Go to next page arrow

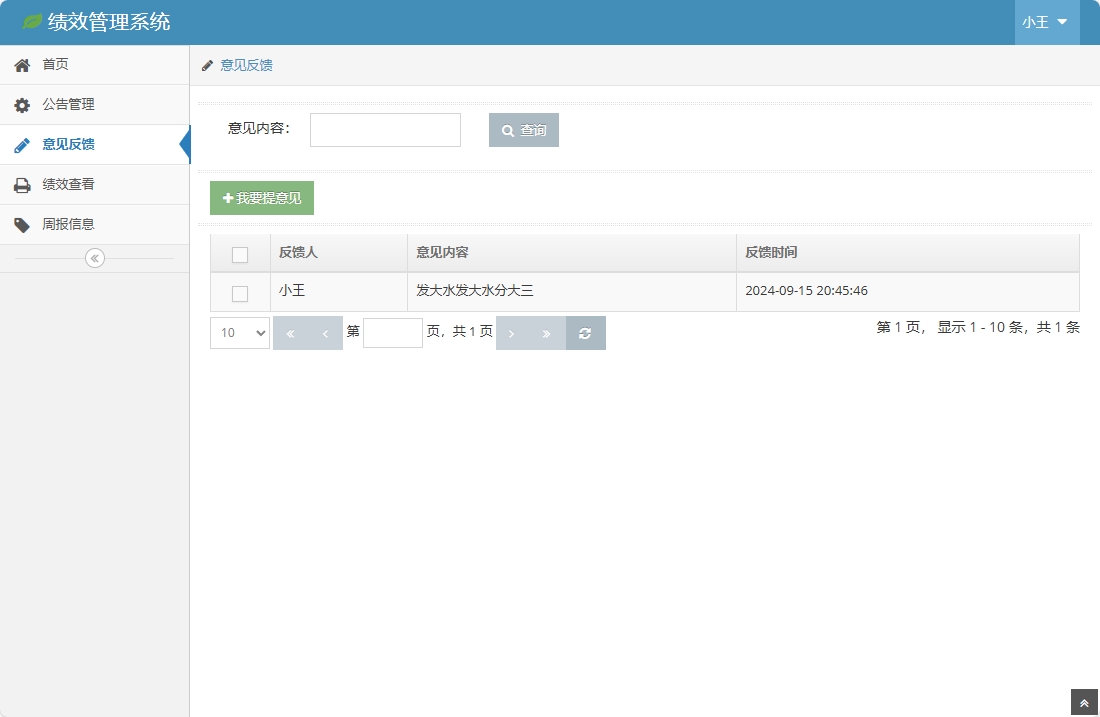click(x=512, y=333)
